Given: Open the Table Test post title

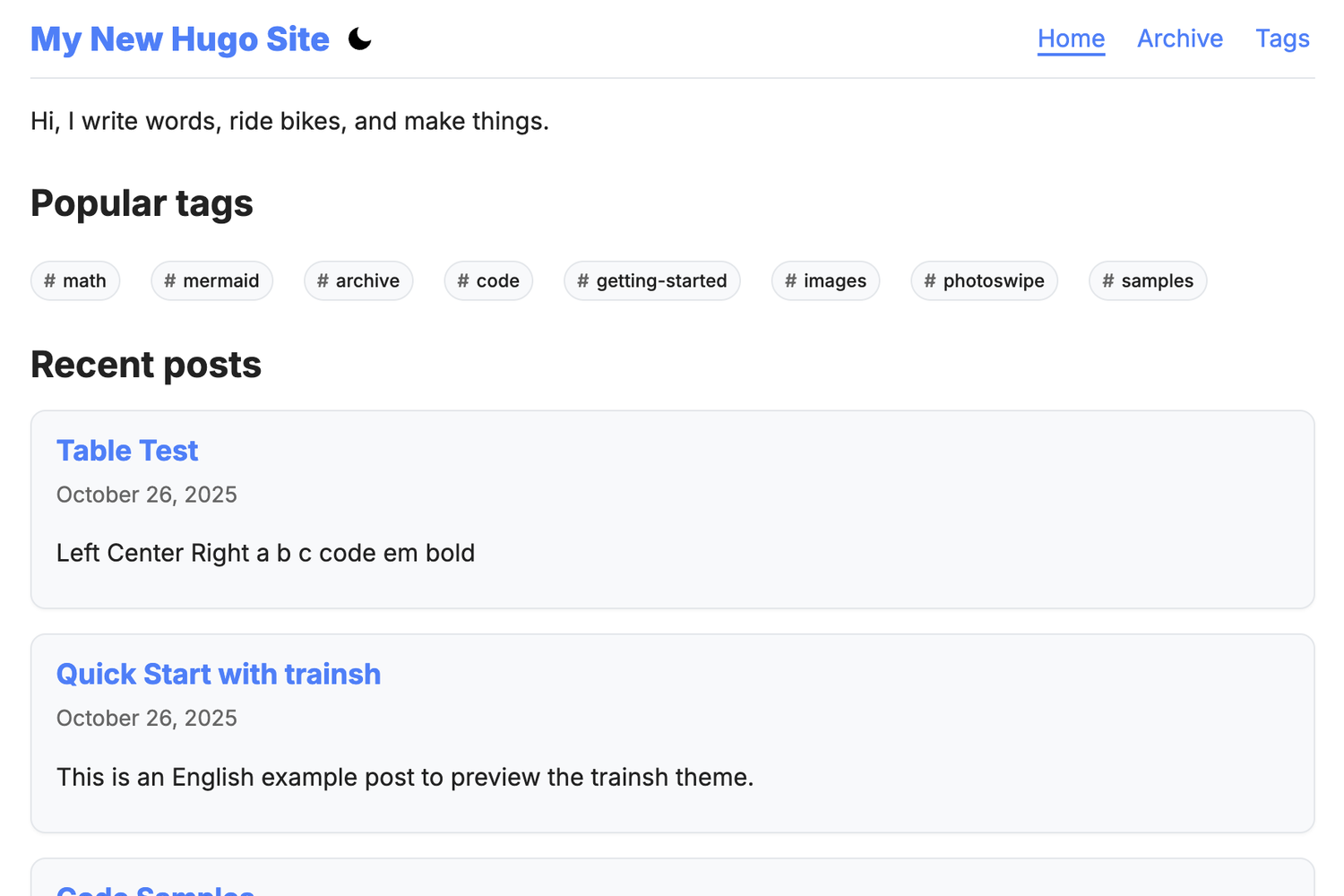Looking at the screenshot, I should pos(127,451).
